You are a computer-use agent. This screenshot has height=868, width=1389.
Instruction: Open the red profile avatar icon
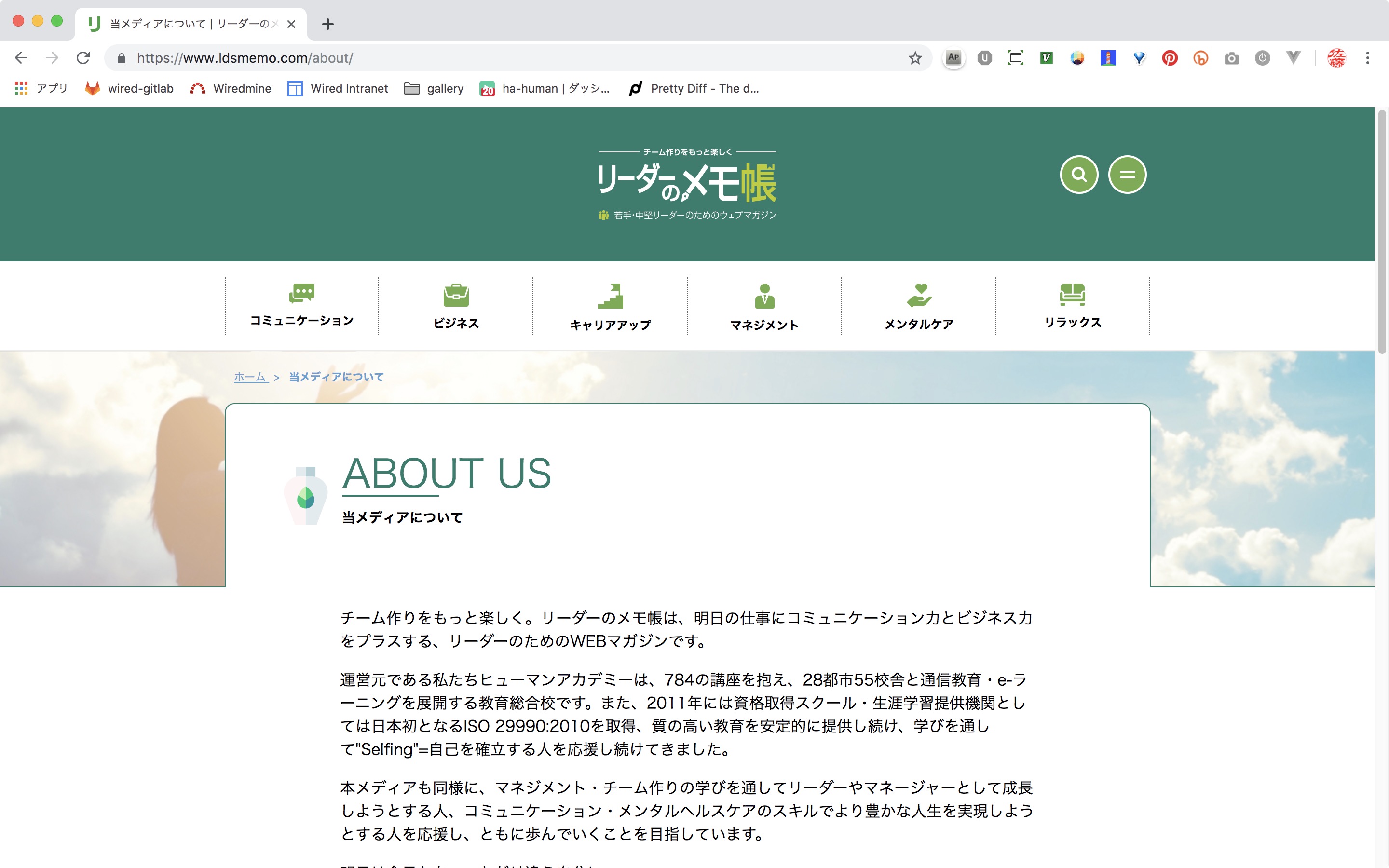click(1336, 58)
